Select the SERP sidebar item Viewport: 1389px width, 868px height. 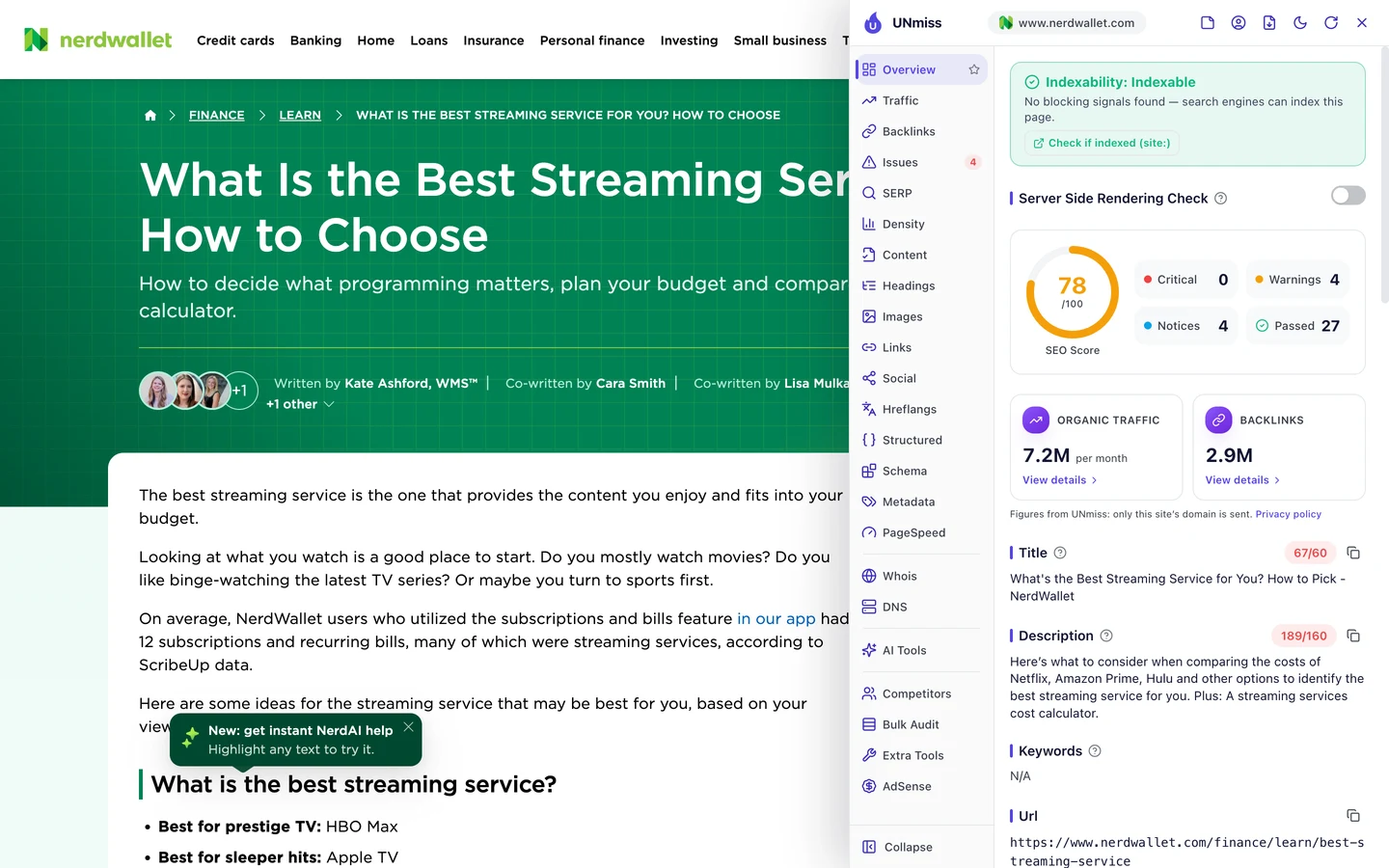click(x=921, y=193)
